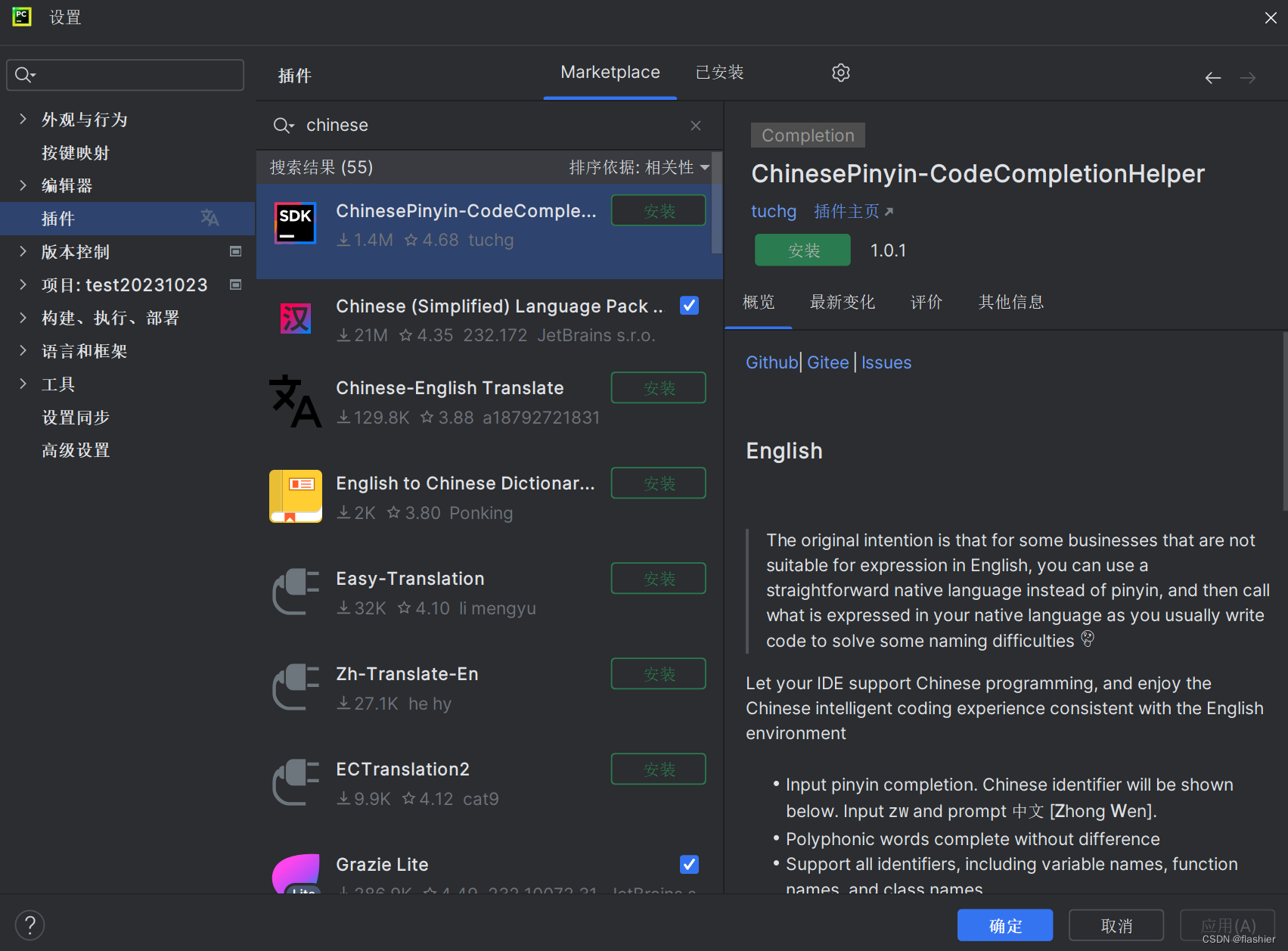Expand the 构建、执行、部署 section
This screenshot has height=951, width=1288.
[23, 318]
